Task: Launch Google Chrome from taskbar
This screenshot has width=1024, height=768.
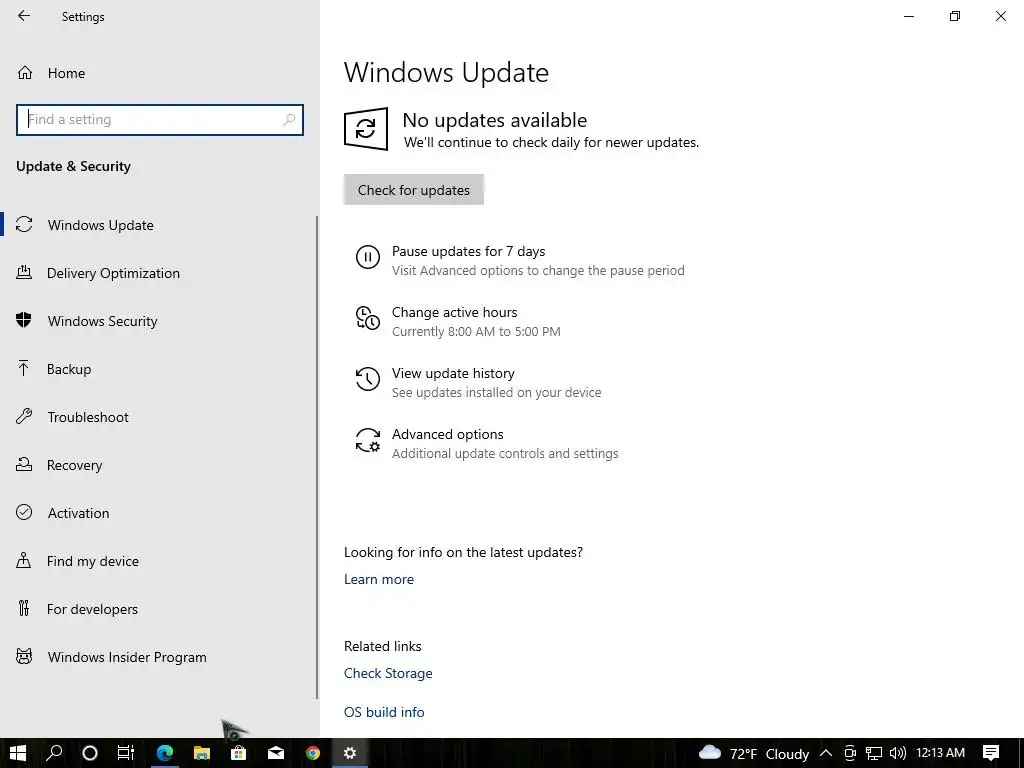Action: click(x=313, y=753)
